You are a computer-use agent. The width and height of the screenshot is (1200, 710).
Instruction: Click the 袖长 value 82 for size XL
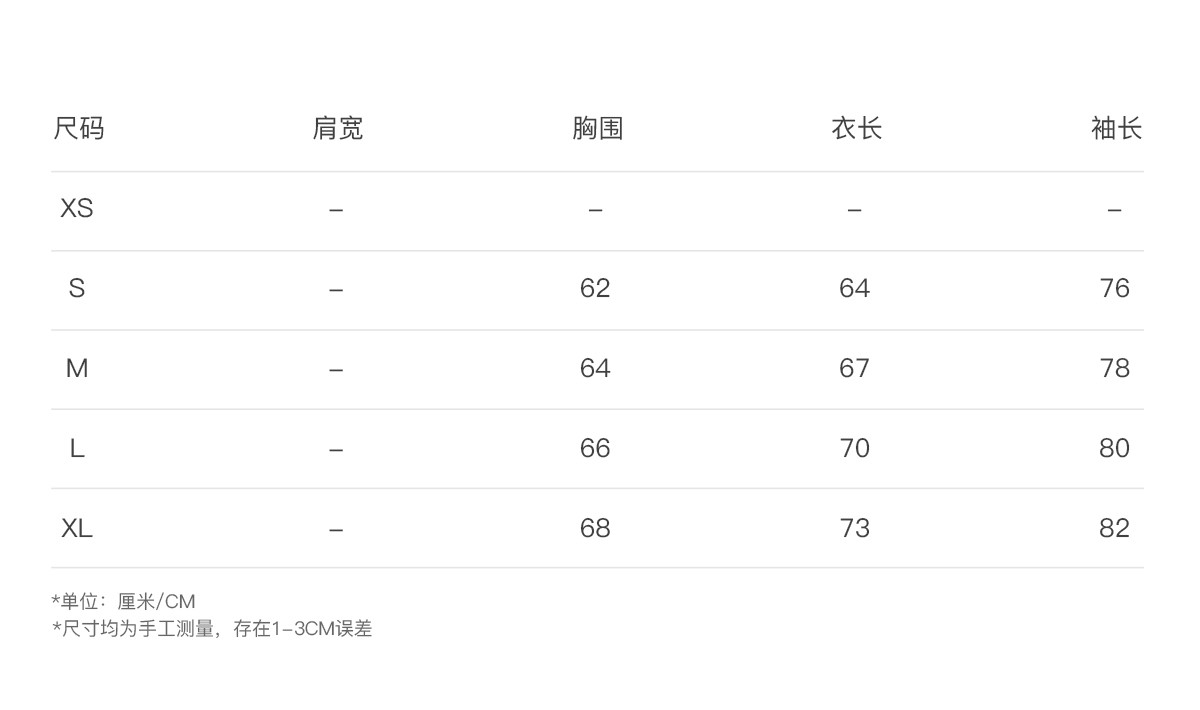click(x=1114, y=528)
